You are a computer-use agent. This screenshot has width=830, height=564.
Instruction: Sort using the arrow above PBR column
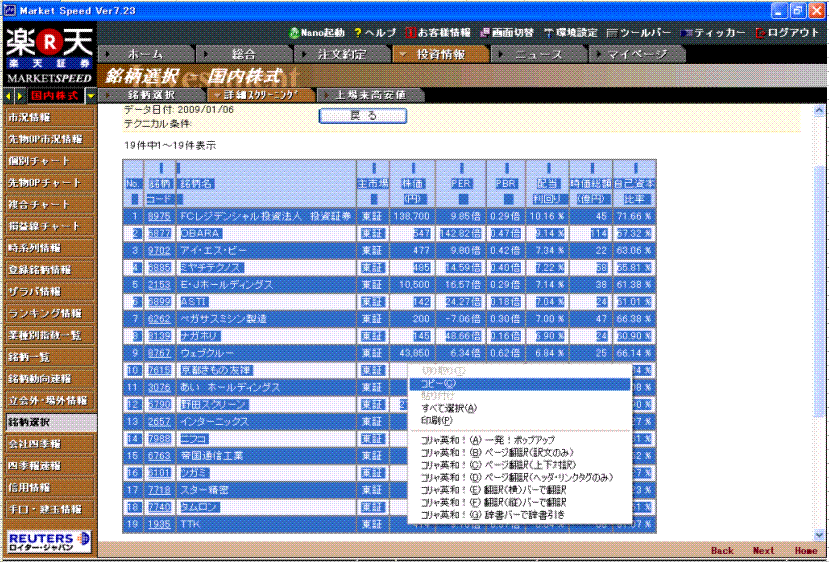507,168
